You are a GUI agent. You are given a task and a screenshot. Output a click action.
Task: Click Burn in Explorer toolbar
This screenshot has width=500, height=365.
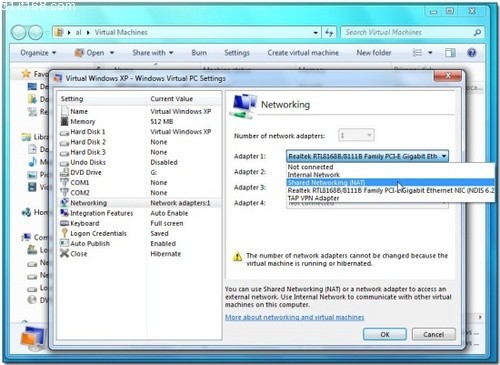click(199, 53)
